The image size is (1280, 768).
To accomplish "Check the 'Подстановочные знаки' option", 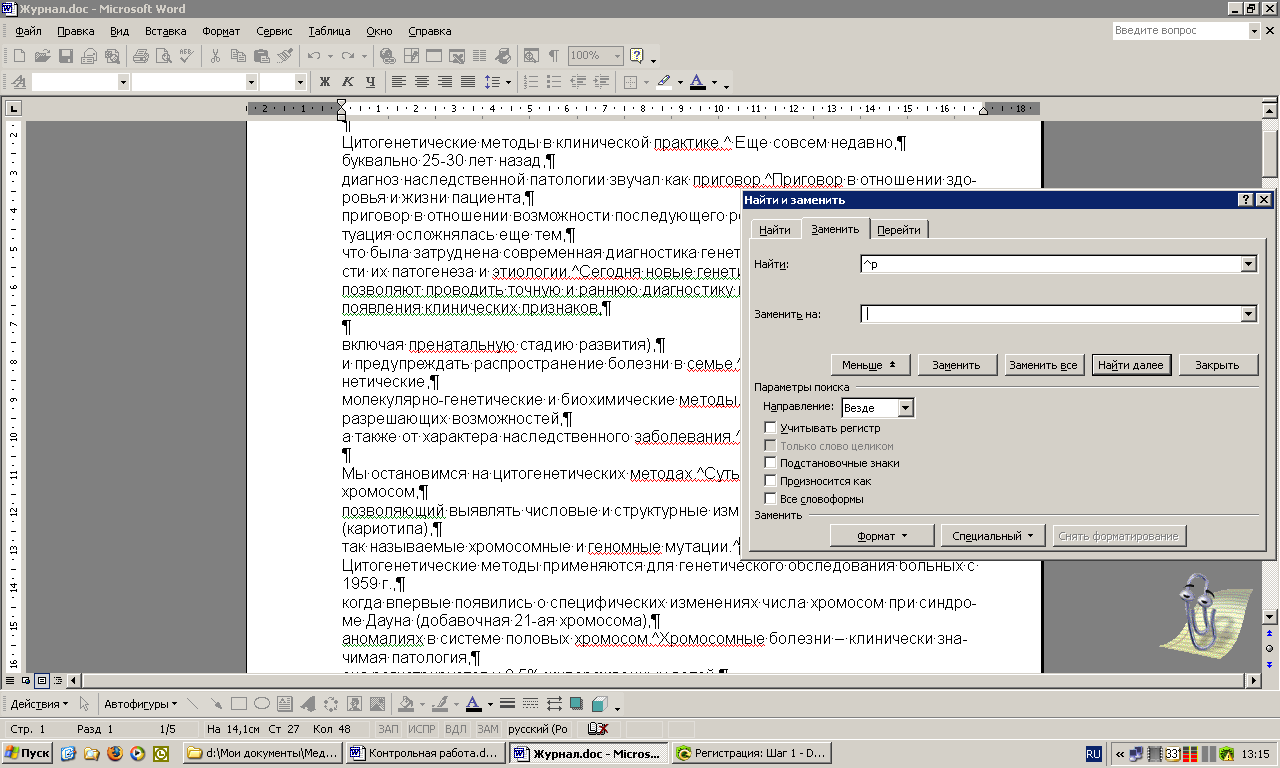I will (x=770, y=463).
